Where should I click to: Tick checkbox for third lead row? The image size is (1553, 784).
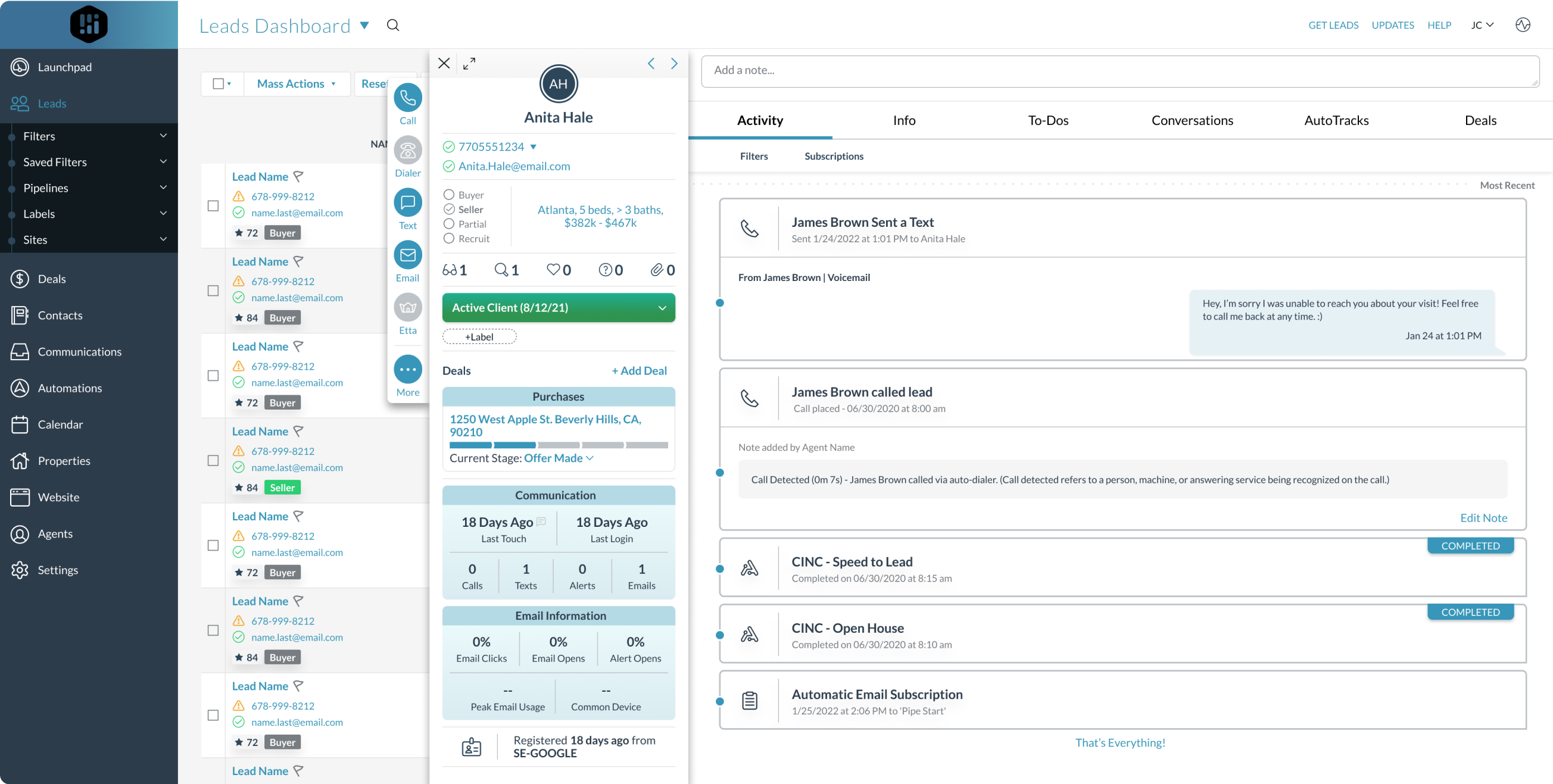click(213, 376)
